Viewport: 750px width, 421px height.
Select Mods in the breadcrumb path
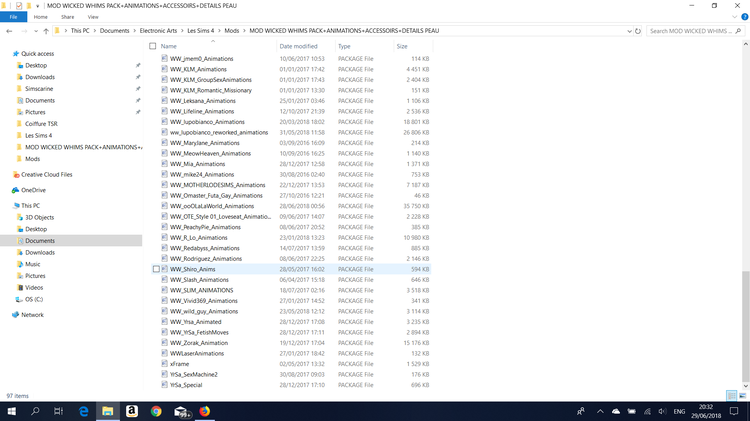coord(232,31)
